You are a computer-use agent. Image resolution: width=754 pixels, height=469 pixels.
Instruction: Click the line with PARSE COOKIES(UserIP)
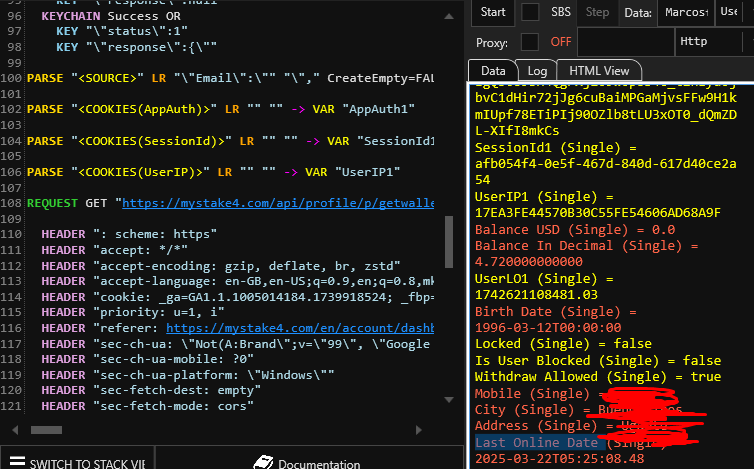click(214, 172)
